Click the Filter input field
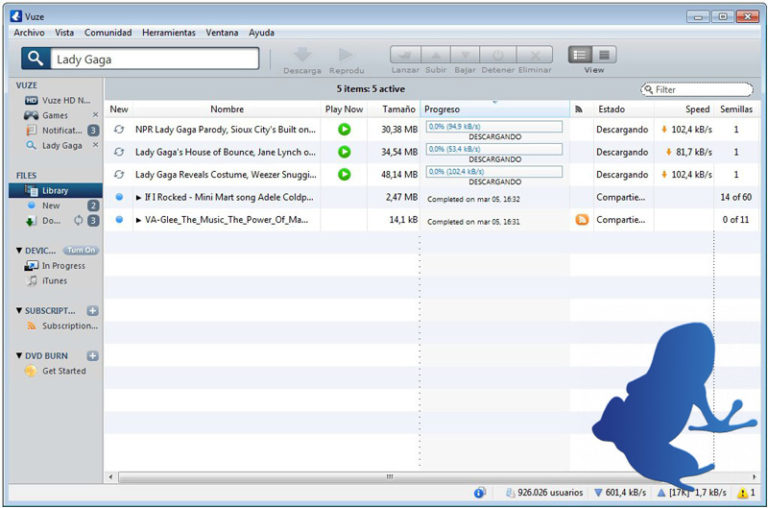Image resolution: width=768 pixels, height=508 pixels. pos(700,89)
